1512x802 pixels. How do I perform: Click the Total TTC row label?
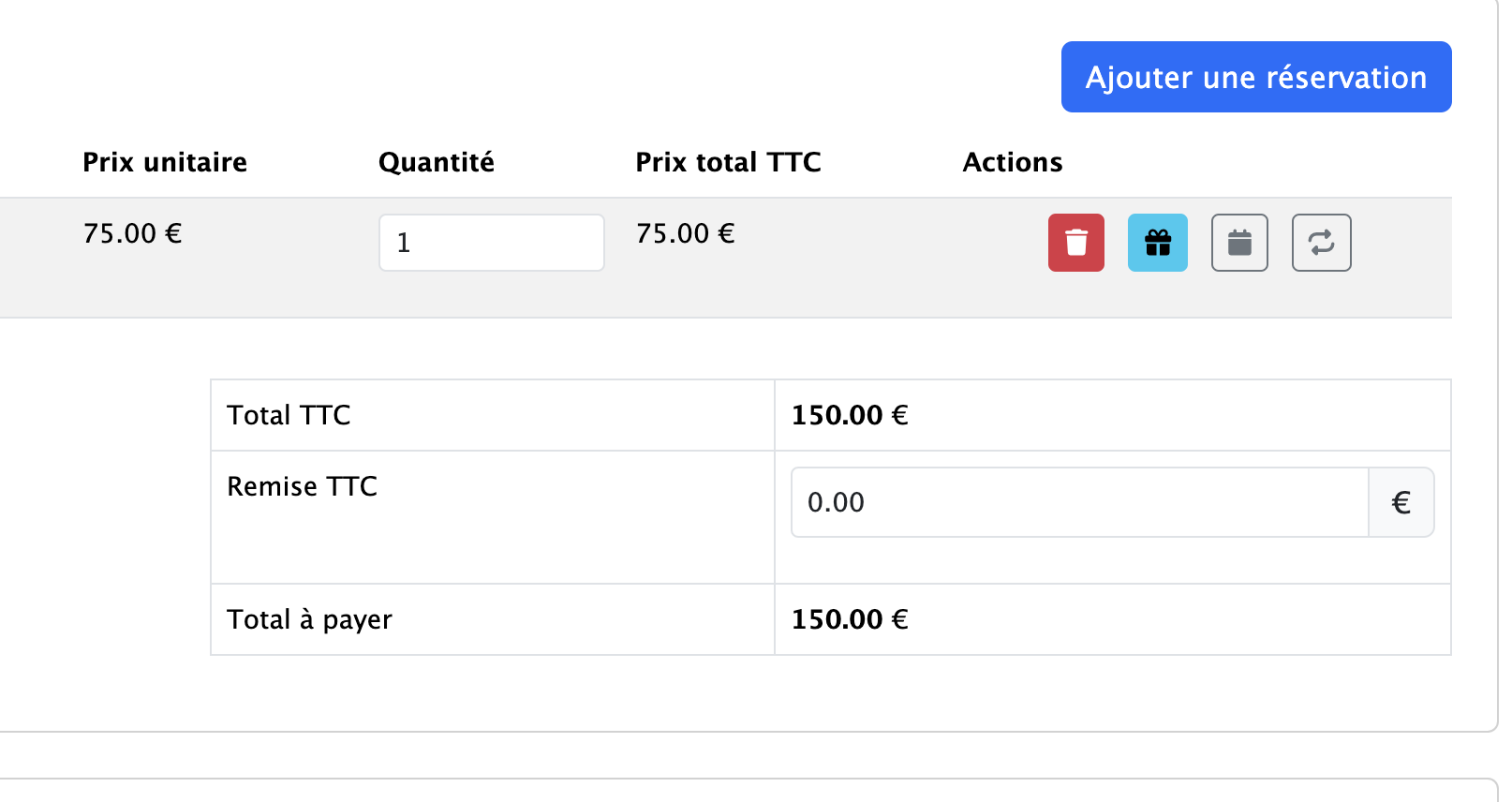288,415
